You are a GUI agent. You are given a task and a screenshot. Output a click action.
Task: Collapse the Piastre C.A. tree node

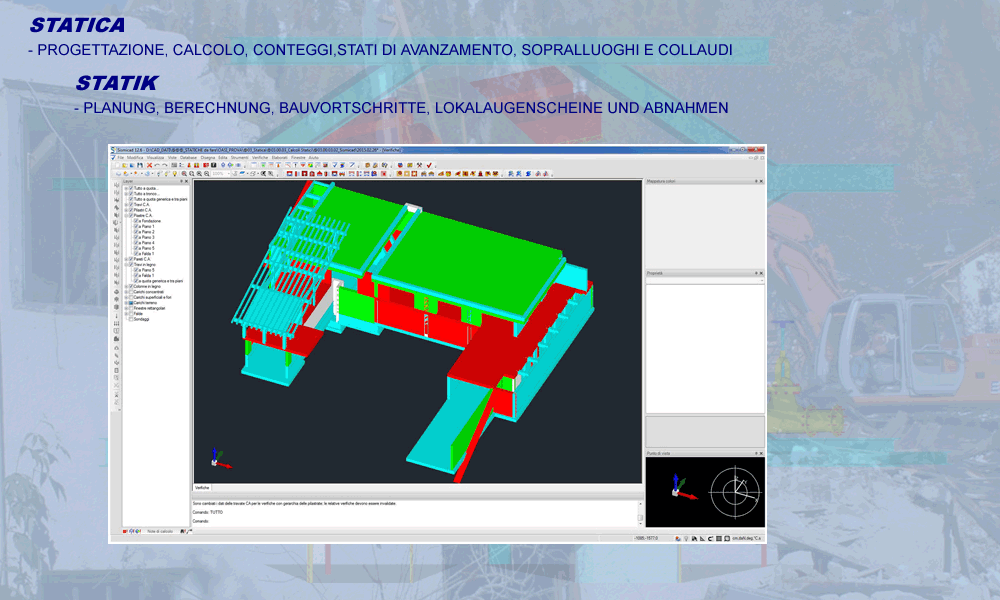pos(126,216)
